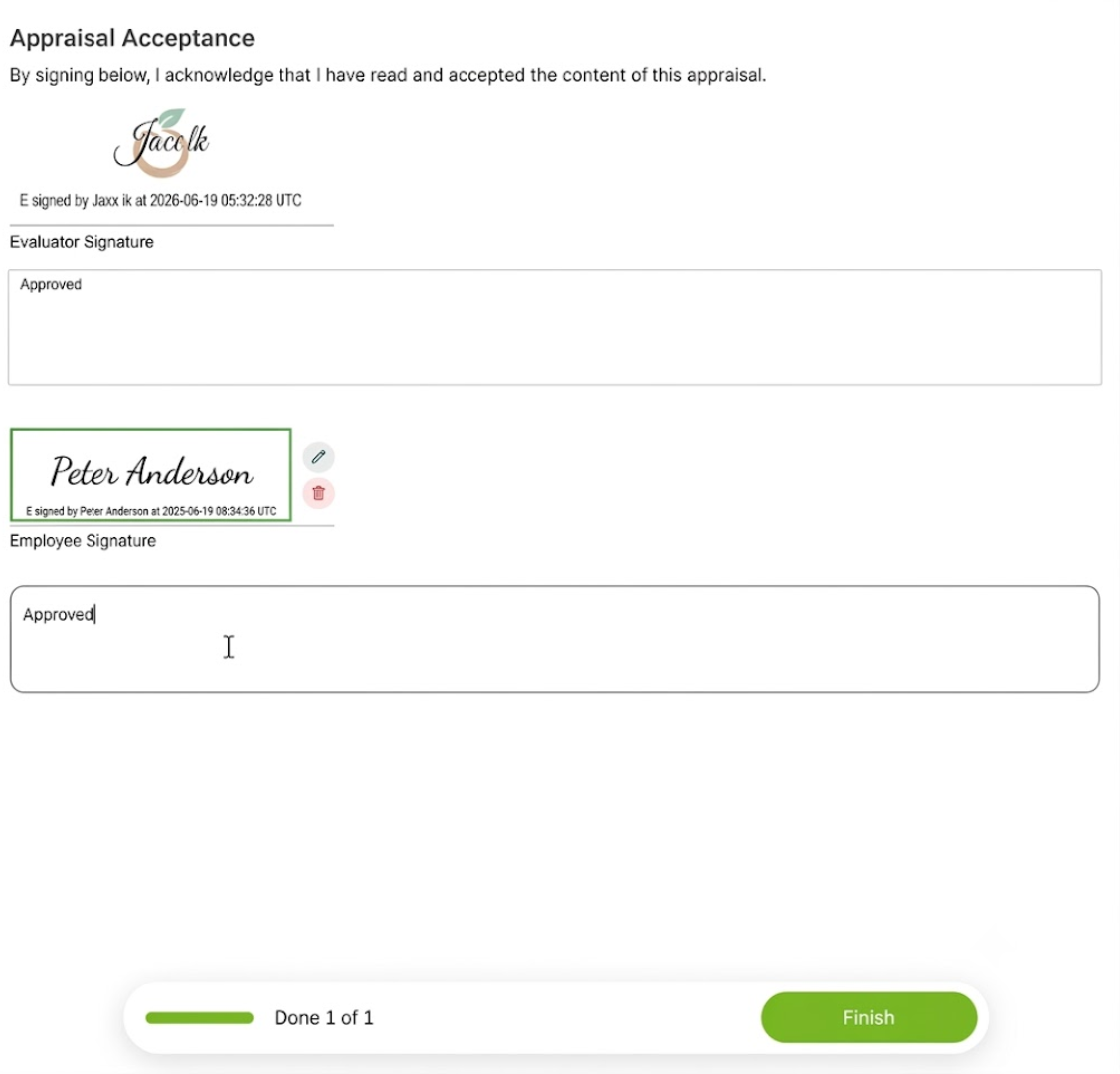Focus the employee comment text area
Viewport: 1120px width, 1074px height.
coord(555,639)
